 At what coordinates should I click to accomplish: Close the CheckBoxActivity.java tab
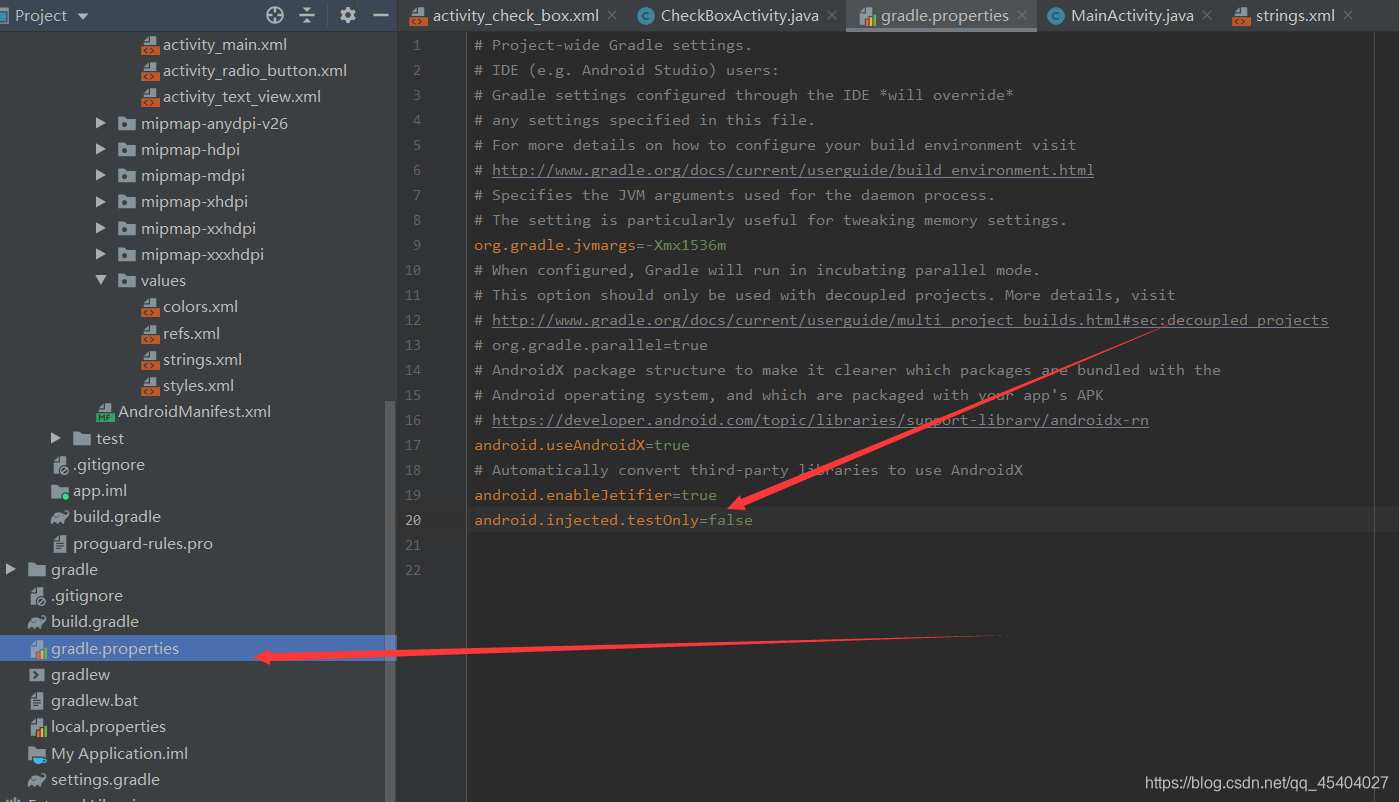(832, 16)
